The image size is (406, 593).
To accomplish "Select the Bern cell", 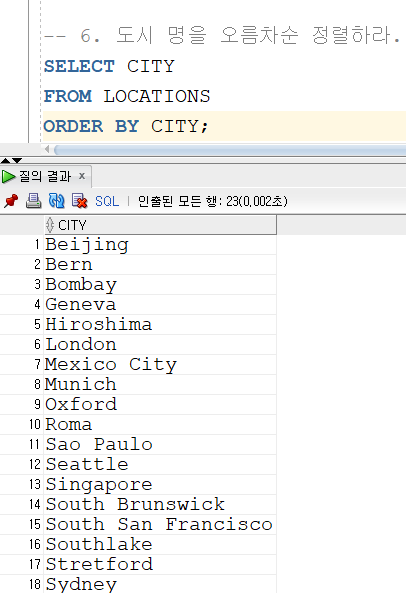I will pyautogui.click(x=160, y=265).
